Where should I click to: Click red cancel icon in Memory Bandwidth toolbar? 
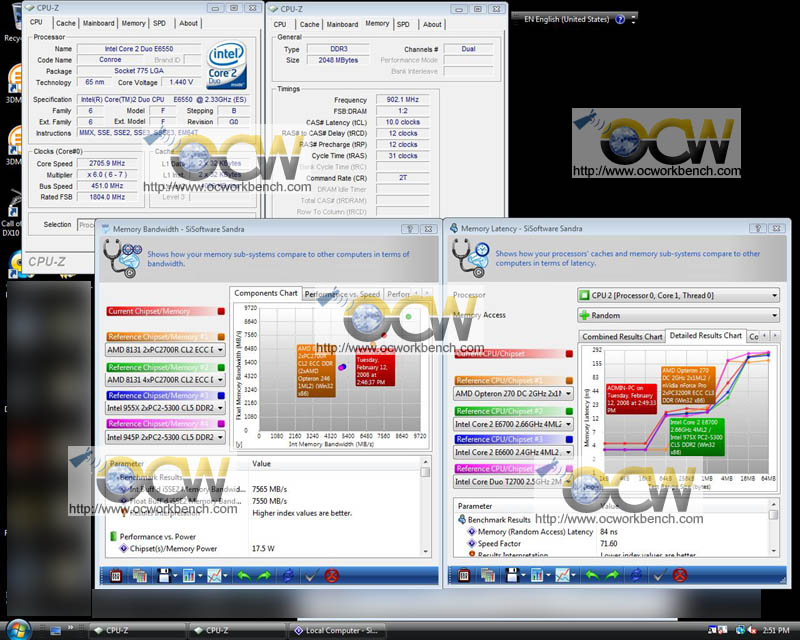click(x=332, y=576)
